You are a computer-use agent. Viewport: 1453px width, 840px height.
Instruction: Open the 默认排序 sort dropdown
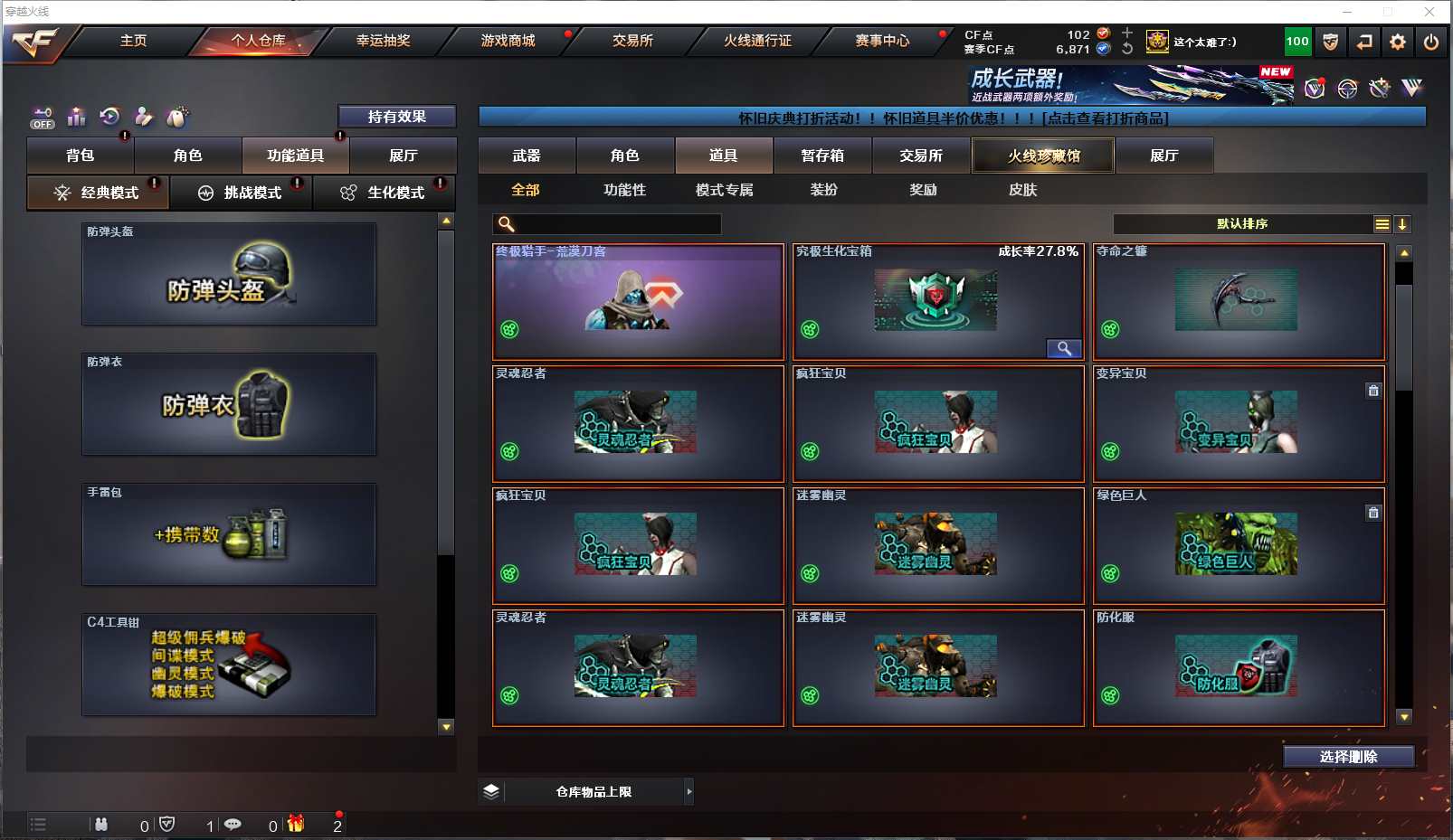click(x=1243, y=224)
